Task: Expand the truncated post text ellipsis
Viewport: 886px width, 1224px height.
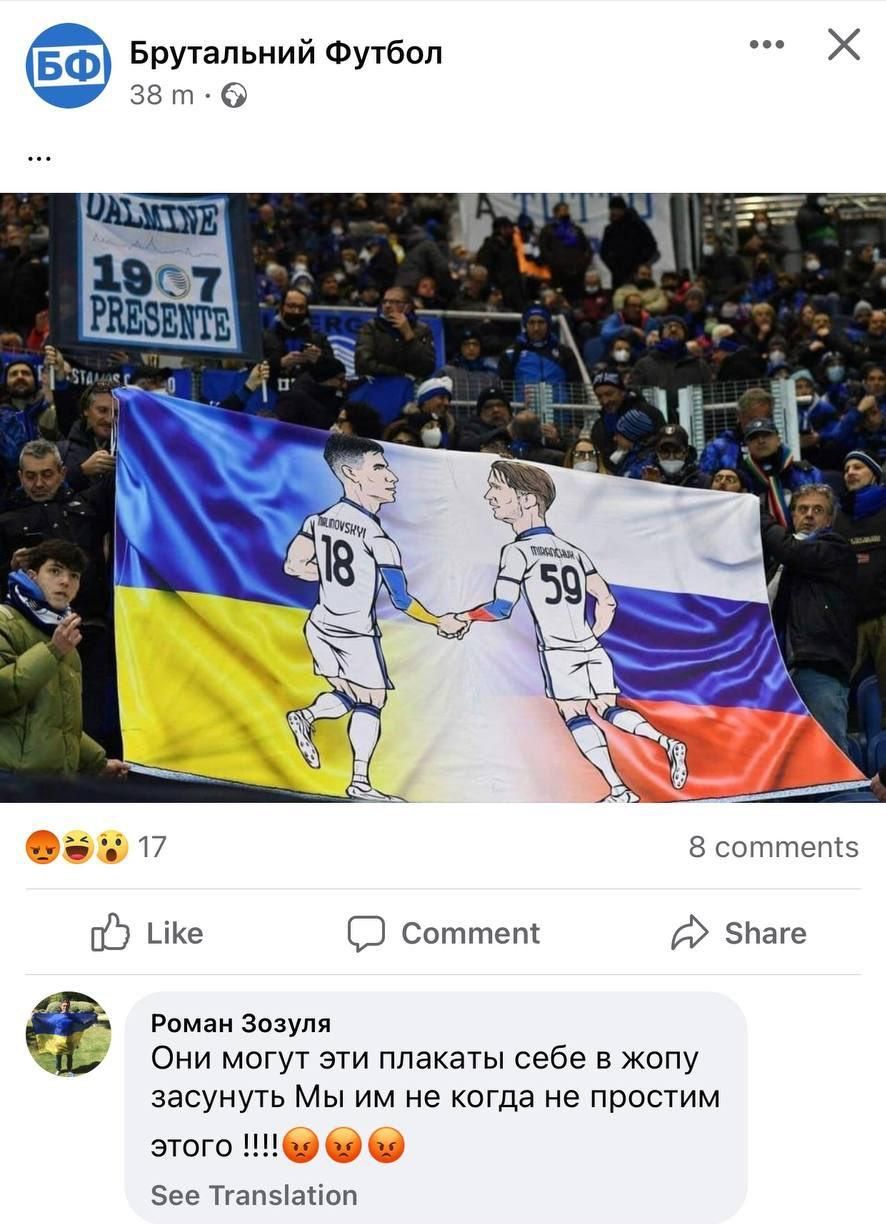Action: tap(40, 157)
